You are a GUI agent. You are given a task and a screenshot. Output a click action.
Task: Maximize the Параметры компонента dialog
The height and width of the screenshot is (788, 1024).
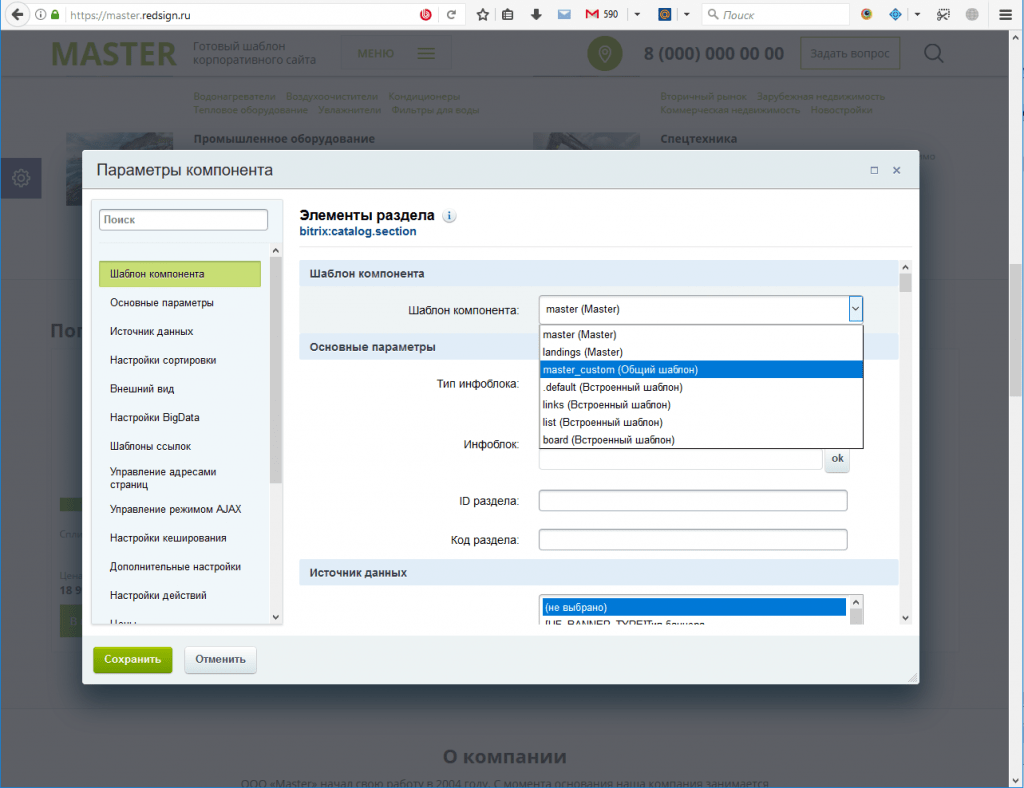(x=874, y=171)
